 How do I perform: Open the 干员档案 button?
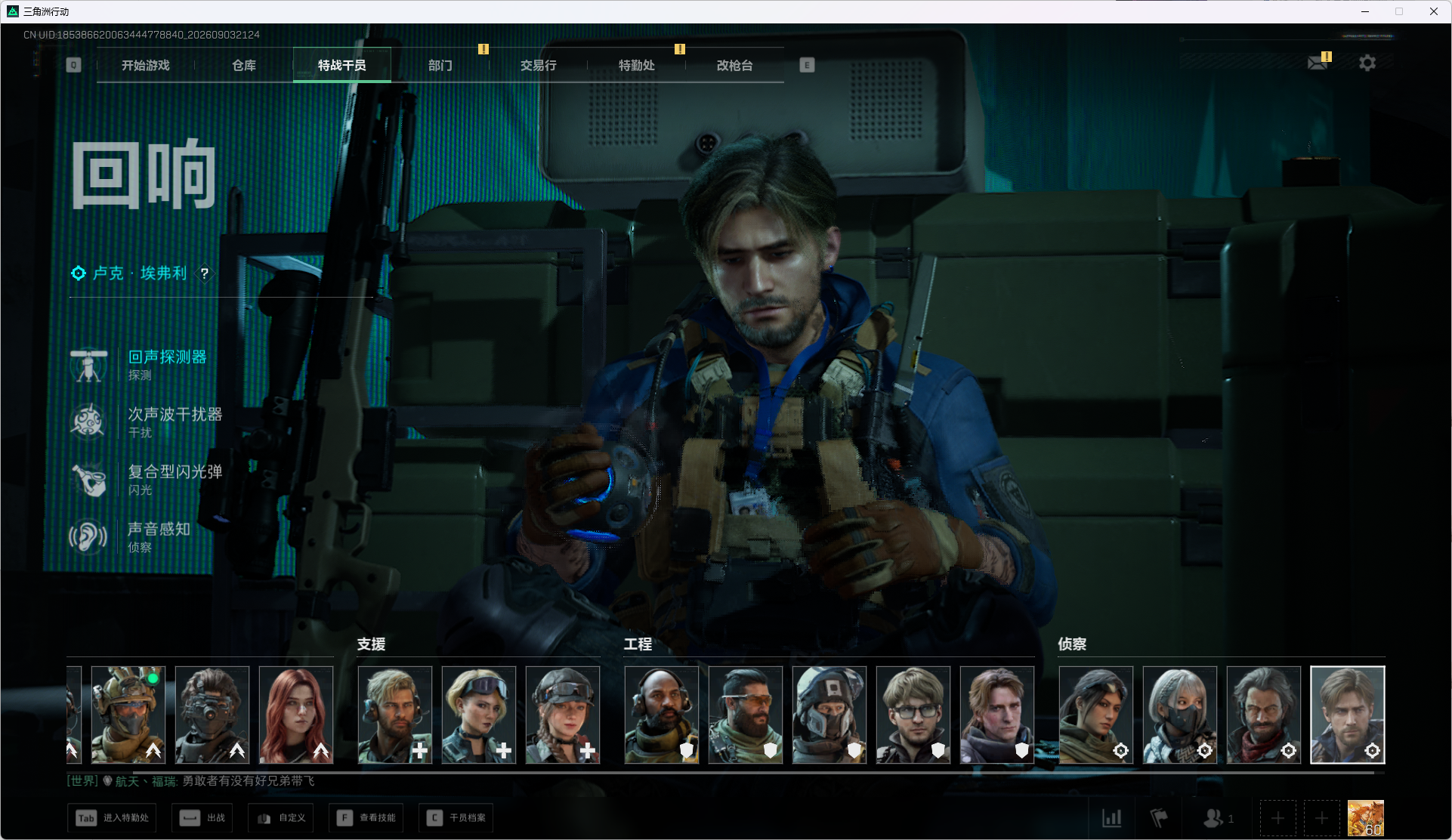(x=456, y=818)
